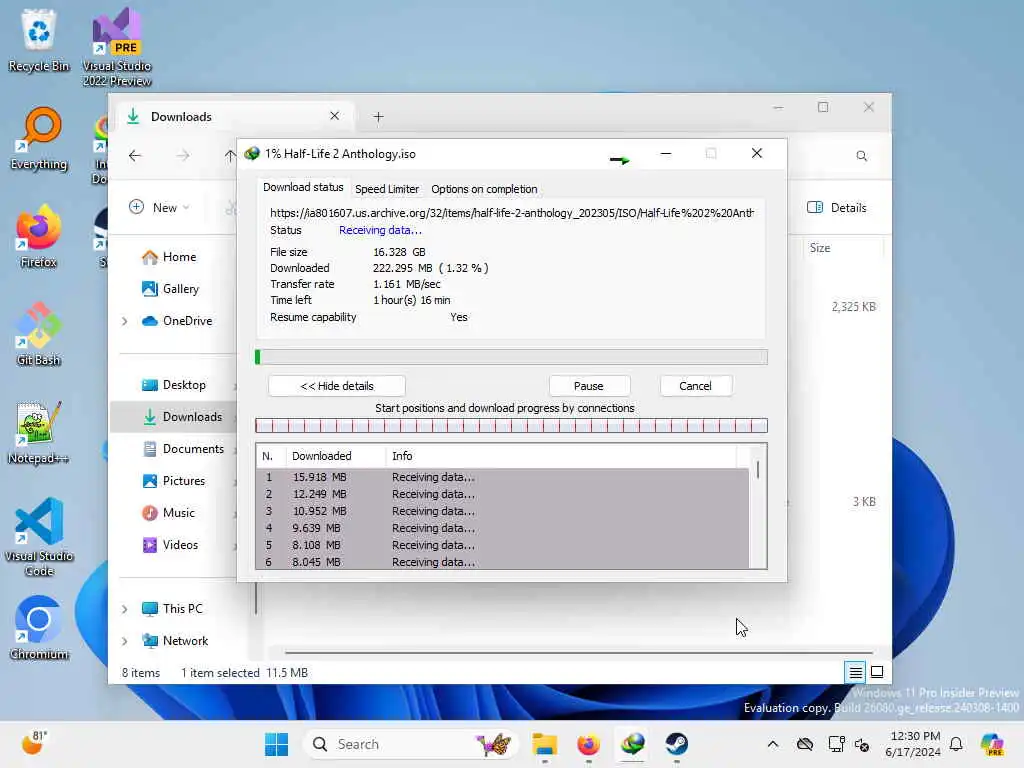
Task: Select connection row 3 with 10.952 MB
Action: [x=503, y=511]
